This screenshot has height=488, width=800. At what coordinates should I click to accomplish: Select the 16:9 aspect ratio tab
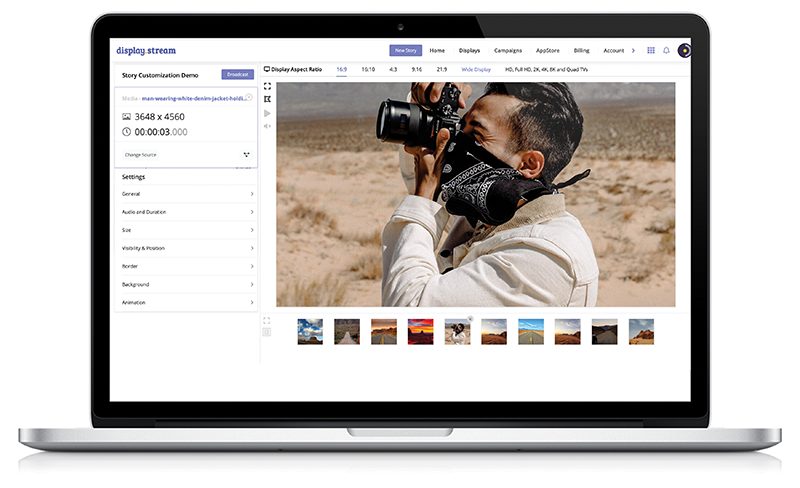(342, 69)
